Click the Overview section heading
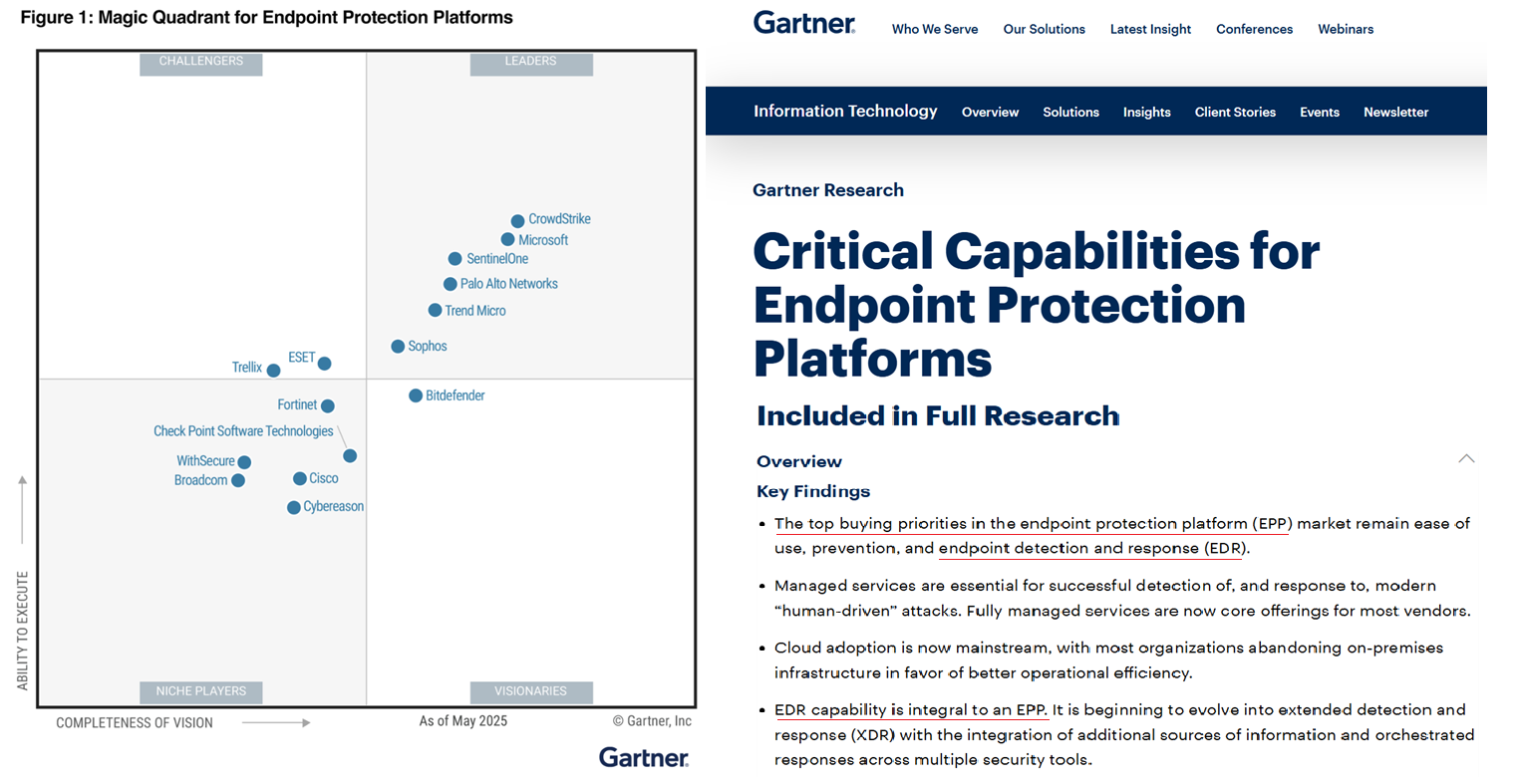The image size is (1519, 784). (799, 461)
